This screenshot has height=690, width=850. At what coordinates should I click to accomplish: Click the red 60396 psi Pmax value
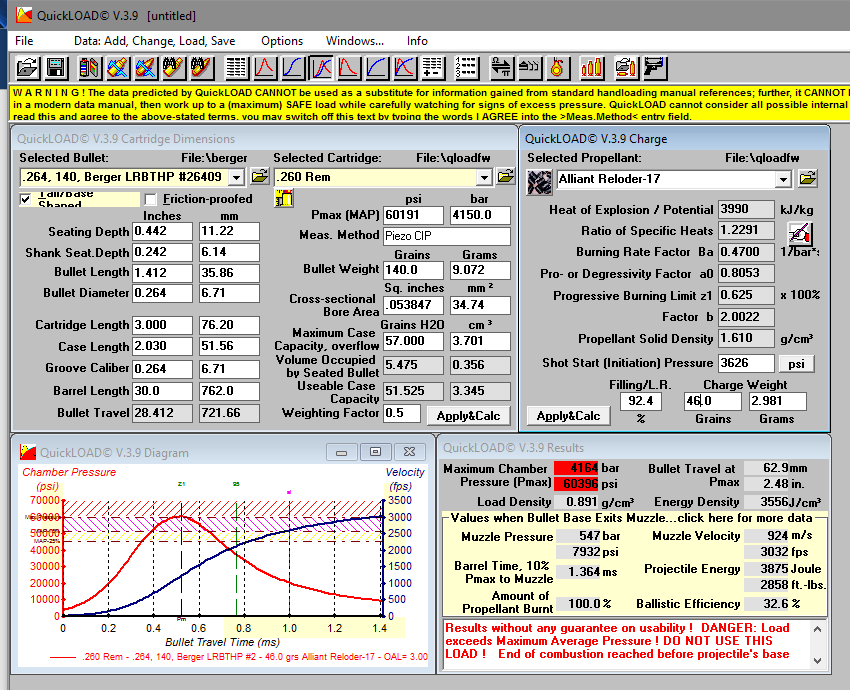click(x=576, y=483)
